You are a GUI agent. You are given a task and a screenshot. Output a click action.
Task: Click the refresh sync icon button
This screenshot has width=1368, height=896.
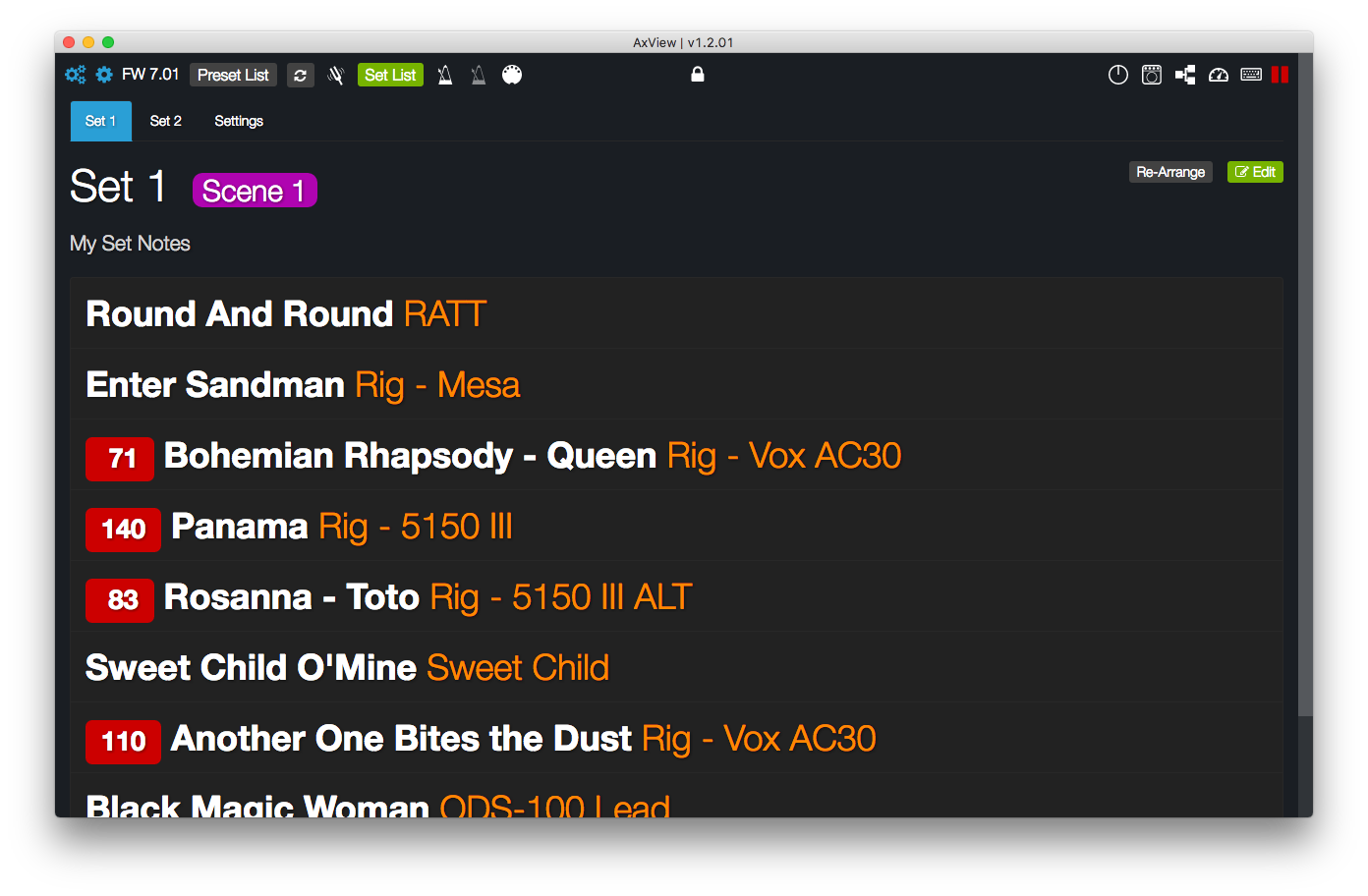click(x=301, y=75)
